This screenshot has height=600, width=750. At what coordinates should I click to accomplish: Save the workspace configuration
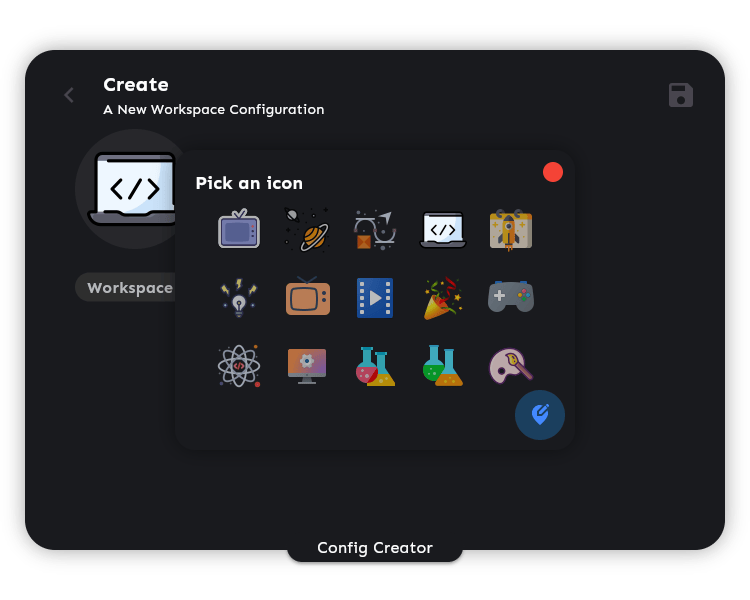[681, 95]
